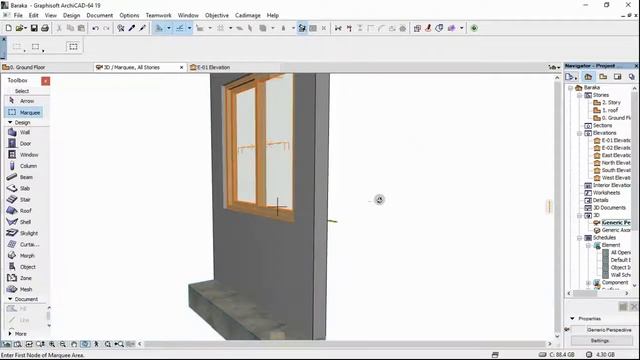Viewport: 640px width, 360px height.
Task: Open the Help menu
Action: (x=273, y=15)
